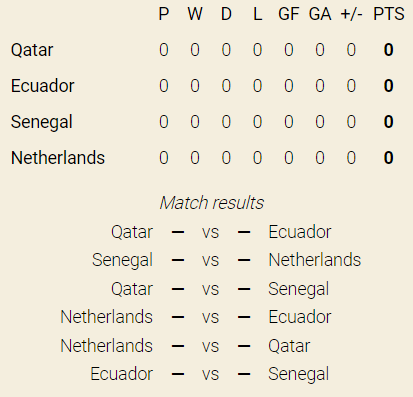Click the Qatar team name in standings
The width and height of the screenshot is (413, 397).
32,50
